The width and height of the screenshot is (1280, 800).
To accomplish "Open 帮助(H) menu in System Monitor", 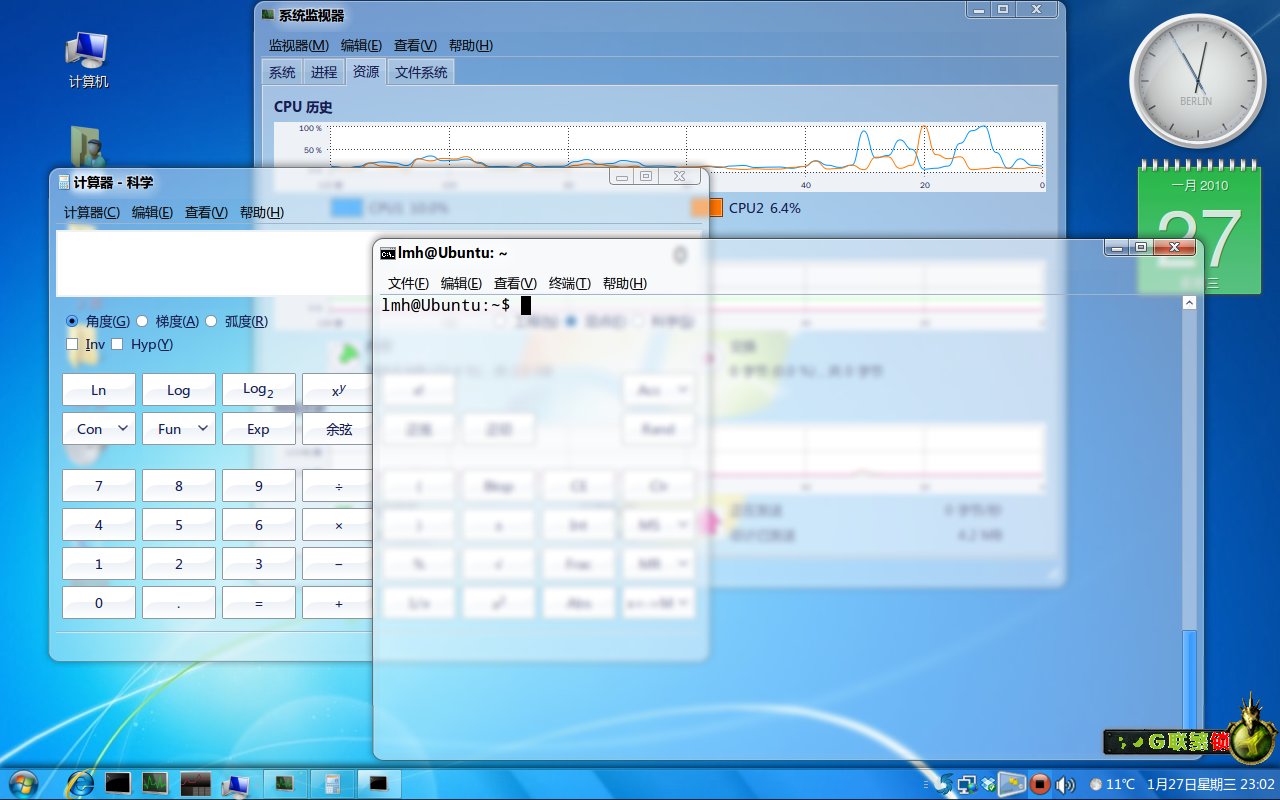I will point(471,45).
